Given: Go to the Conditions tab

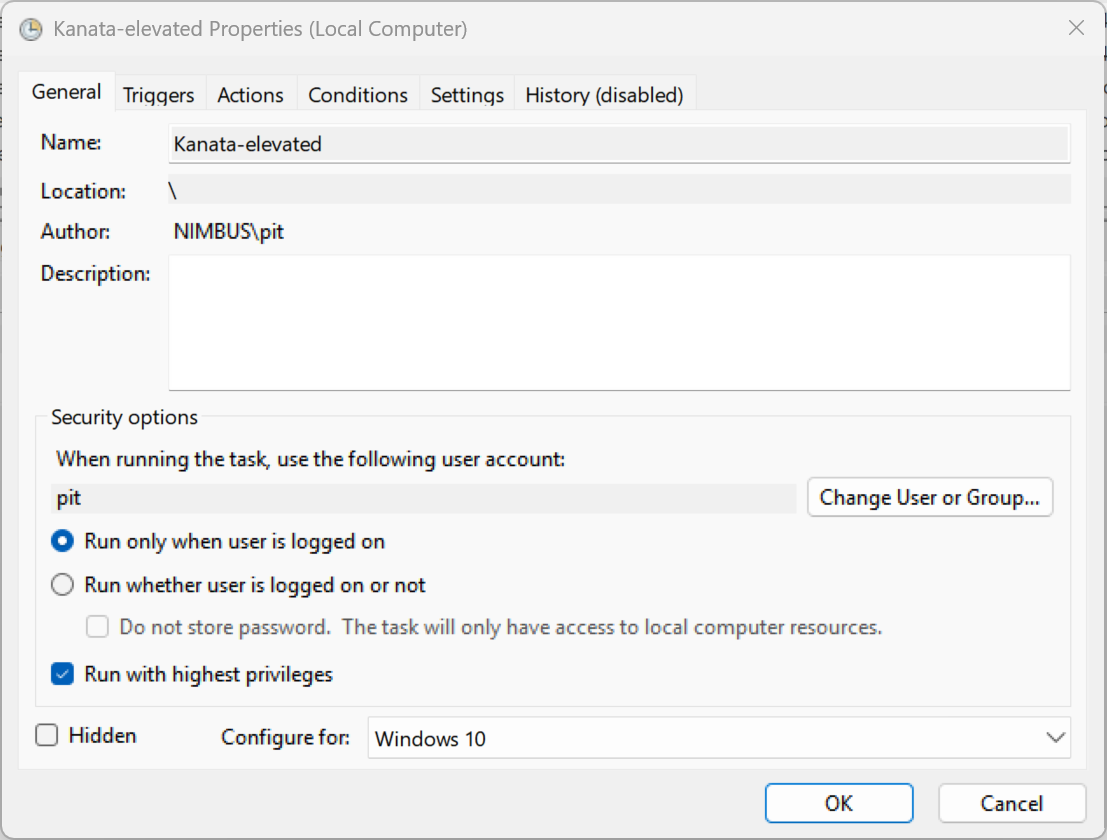Looking at the screenshot, I should 358,95.
